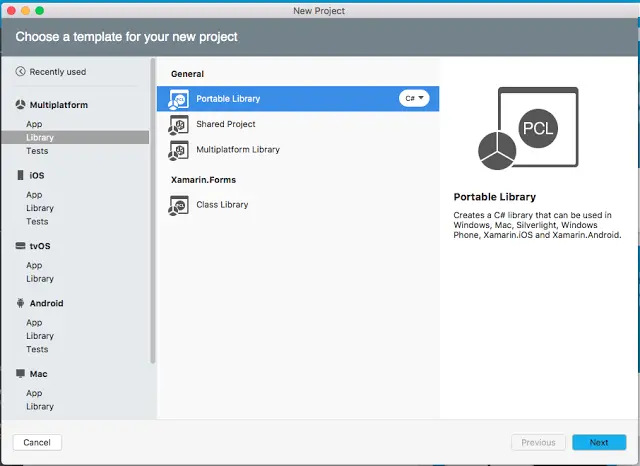This screenshot has height=466, width=640.
Task: Click the Mac monitor icon
Action: point(20,373)
